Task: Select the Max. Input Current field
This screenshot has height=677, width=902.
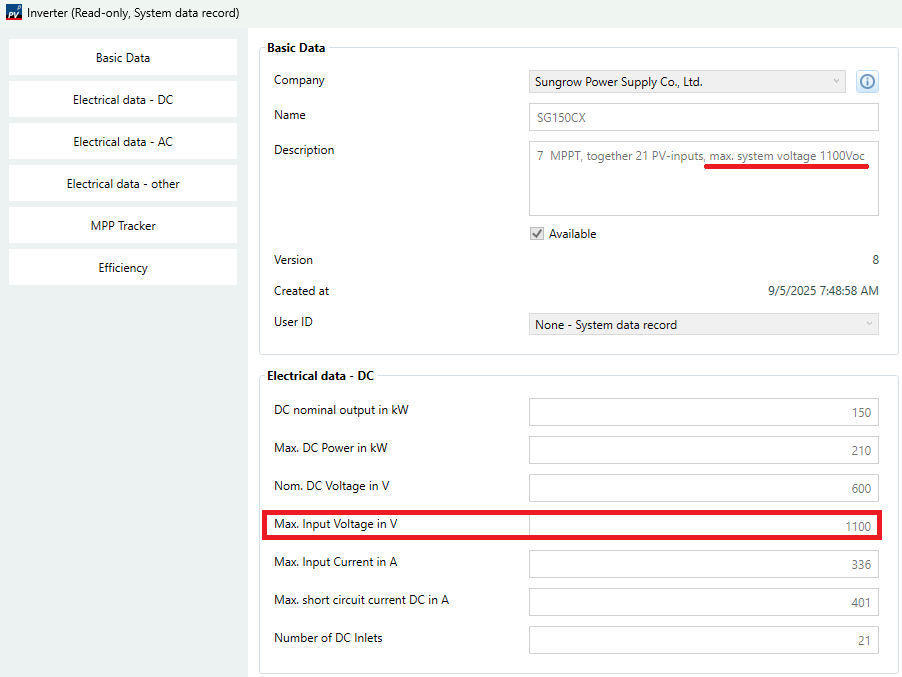Action: coord(703,564)
